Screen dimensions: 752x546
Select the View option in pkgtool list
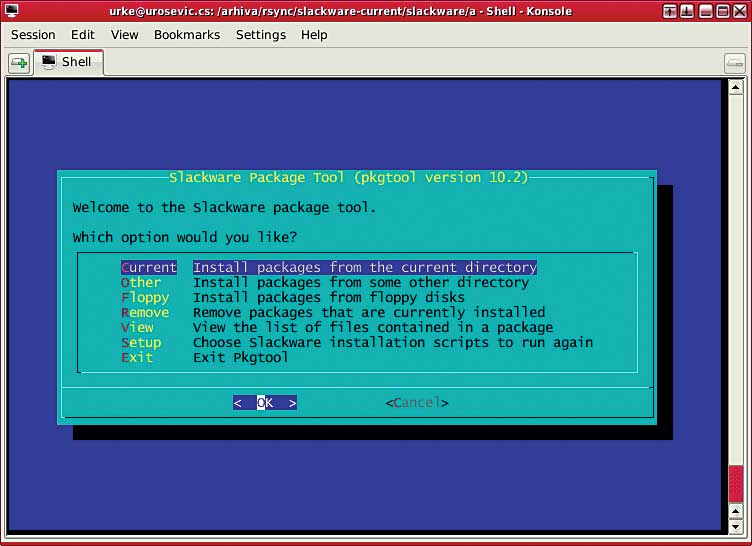(137, 327)
